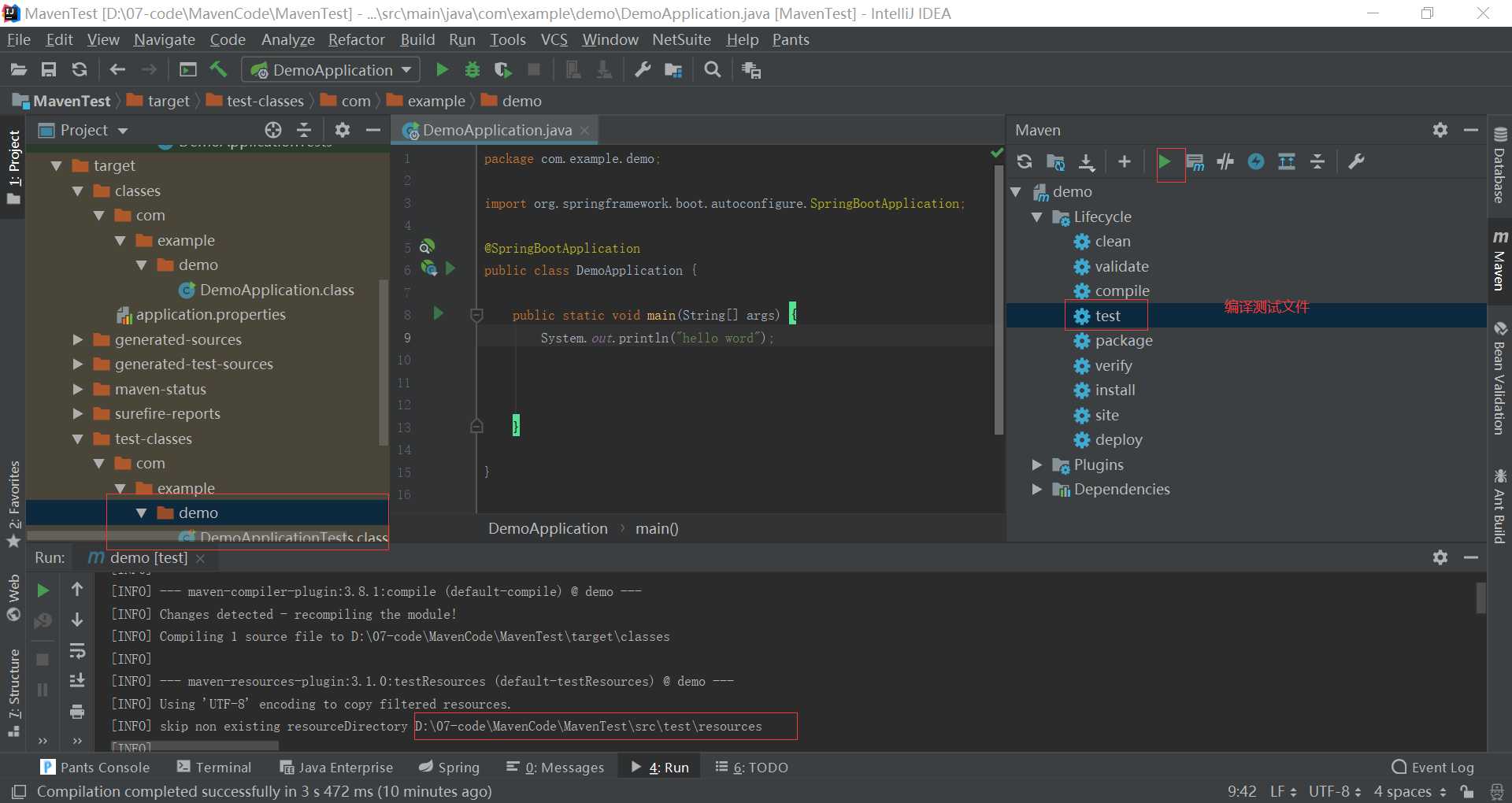Screen dimensions: 1512x803
Task: Run Maven Build green play icon
Action: [x=1164, y=161]
